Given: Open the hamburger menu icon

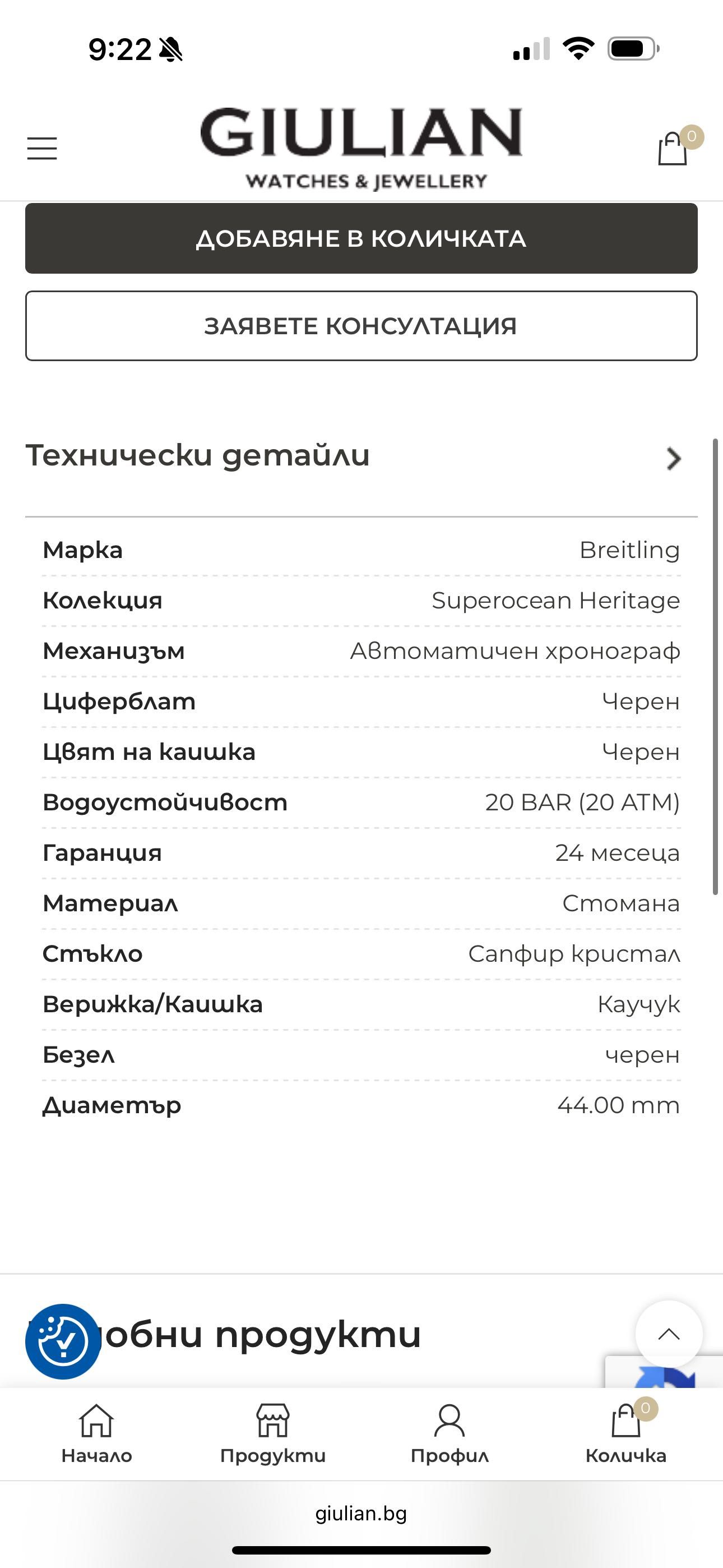Looking at the screenshot, I should click(x=42, y=149).
